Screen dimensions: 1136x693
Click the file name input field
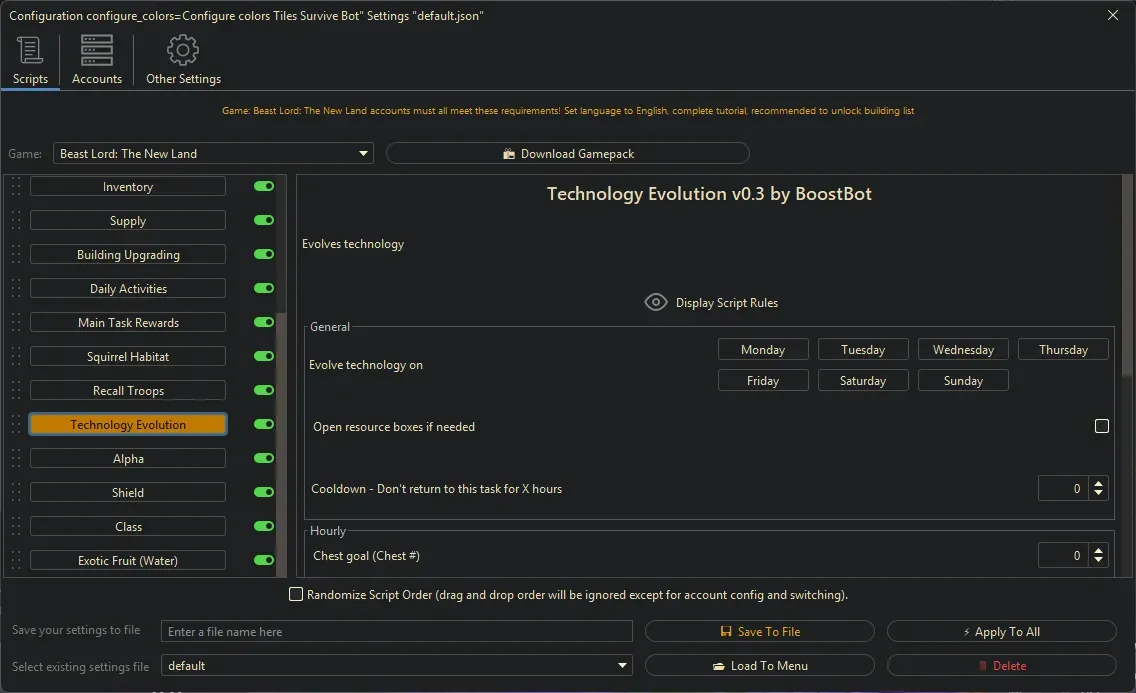point(397,632)
